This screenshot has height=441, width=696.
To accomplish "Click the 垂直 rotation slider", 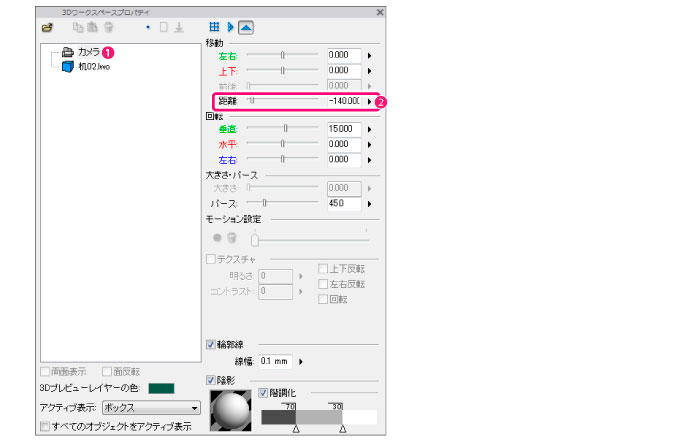I will tap(286, 129).
